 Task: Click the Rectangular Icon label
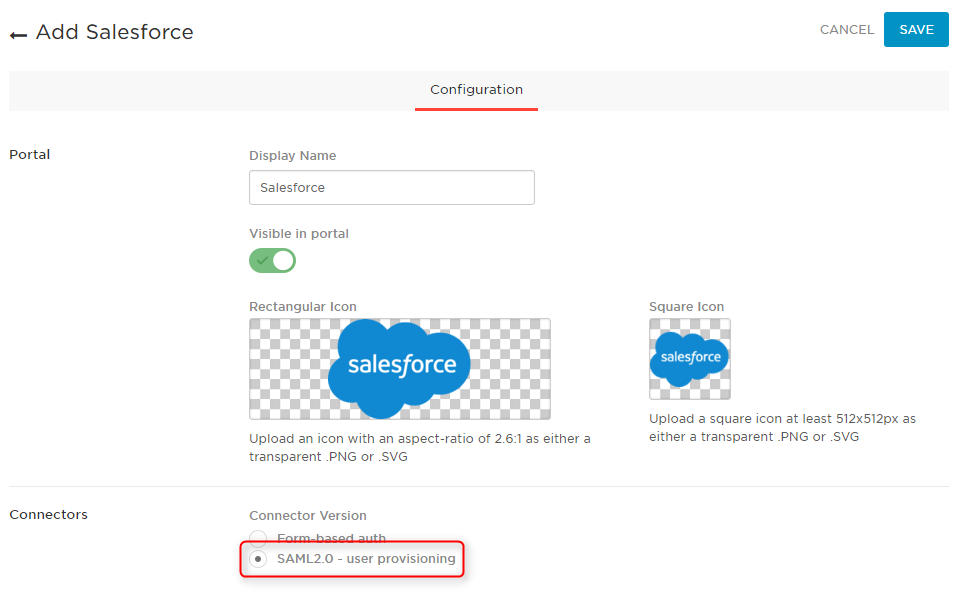302,307
